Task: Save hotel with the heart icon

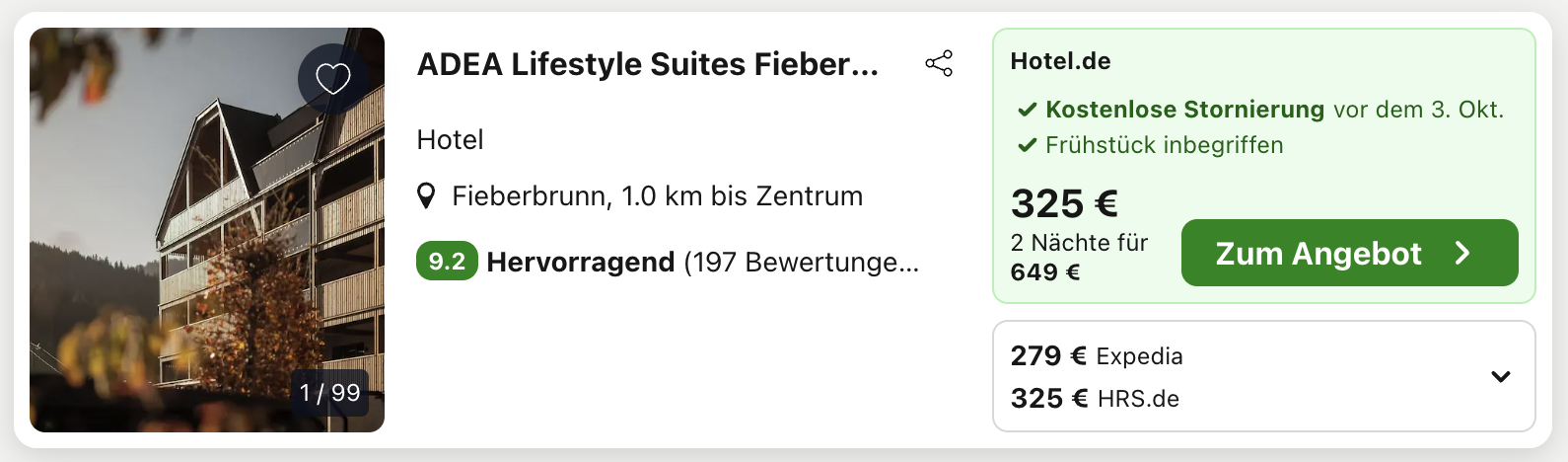Action: (x=333, y=78)
